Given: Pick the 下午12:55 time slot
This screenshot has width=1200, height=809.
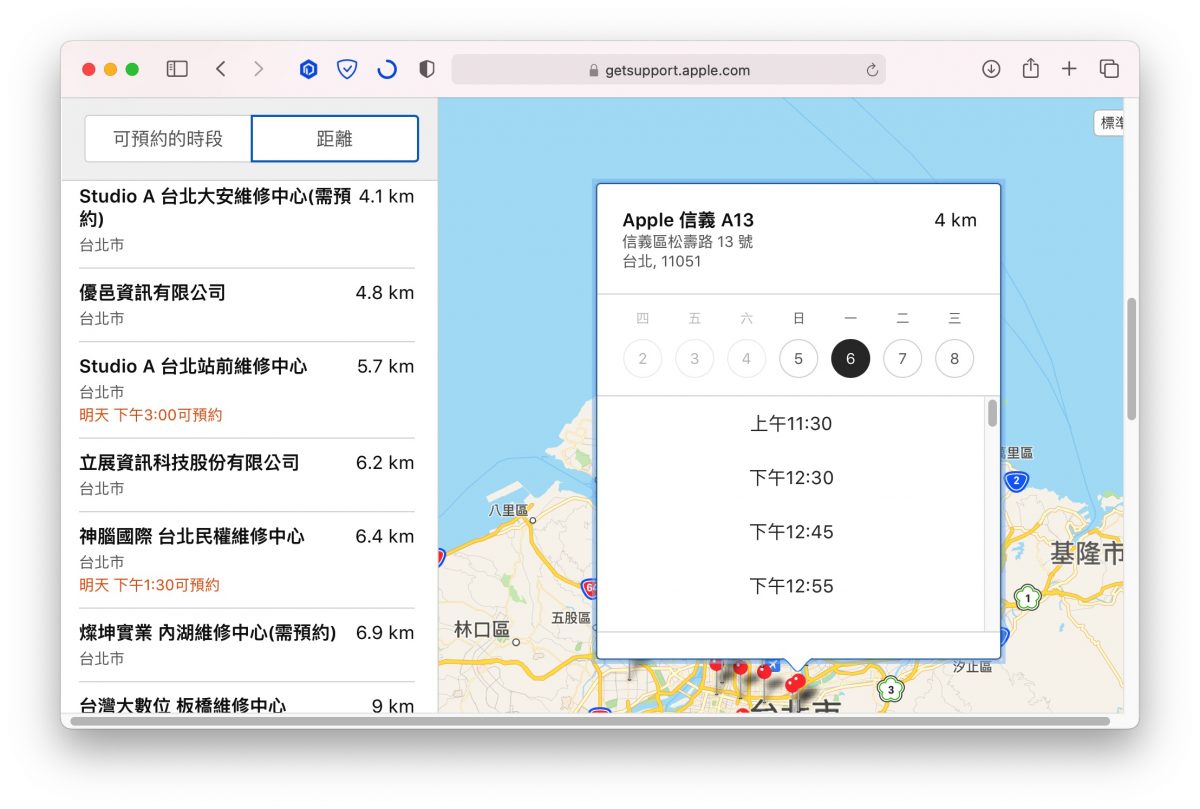Looking at the screenshot, I should (x=791, y=586).
